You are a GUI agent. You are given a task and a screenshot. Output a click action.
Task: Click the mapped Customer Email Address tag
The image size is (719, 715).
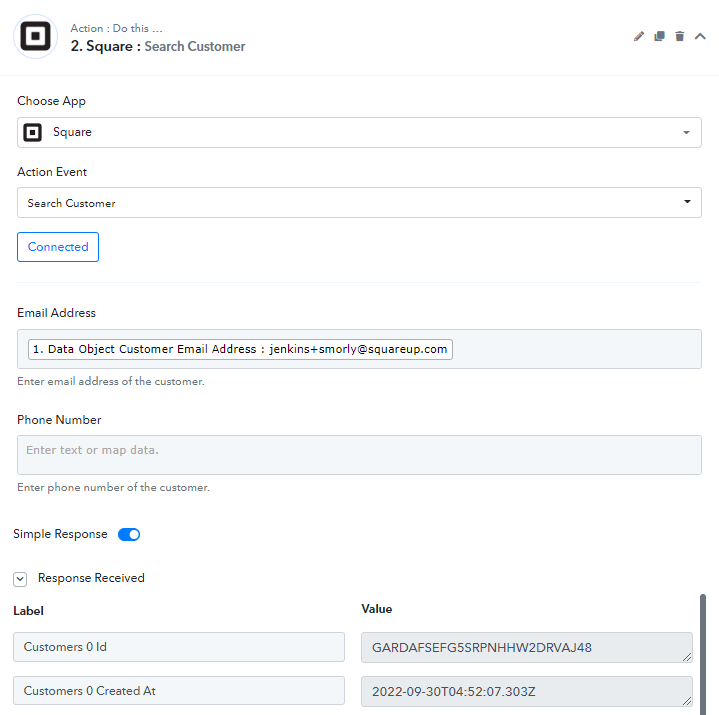click(x=240, y=349)
